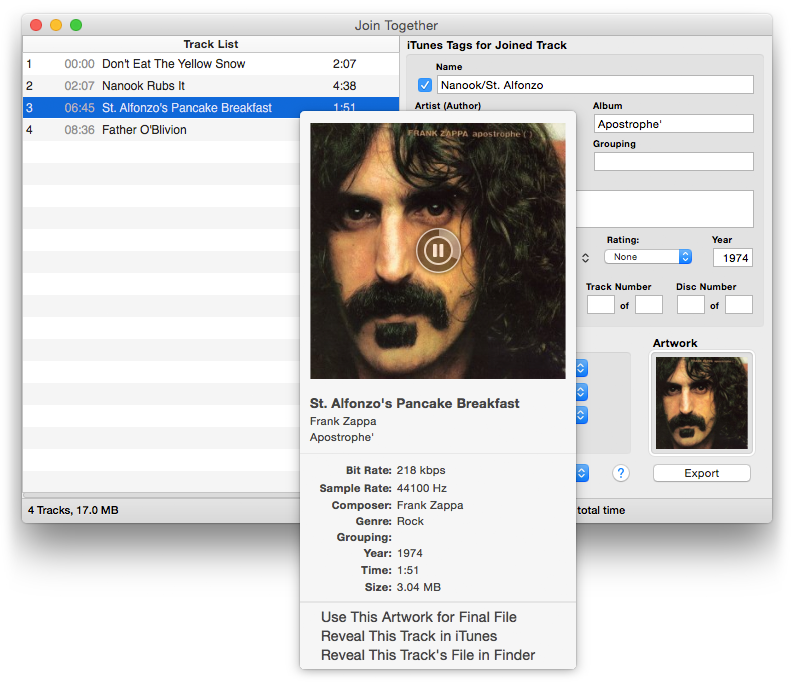Open the Rating dropdown set to None
793x692 pixels.
tap(648, 257)
